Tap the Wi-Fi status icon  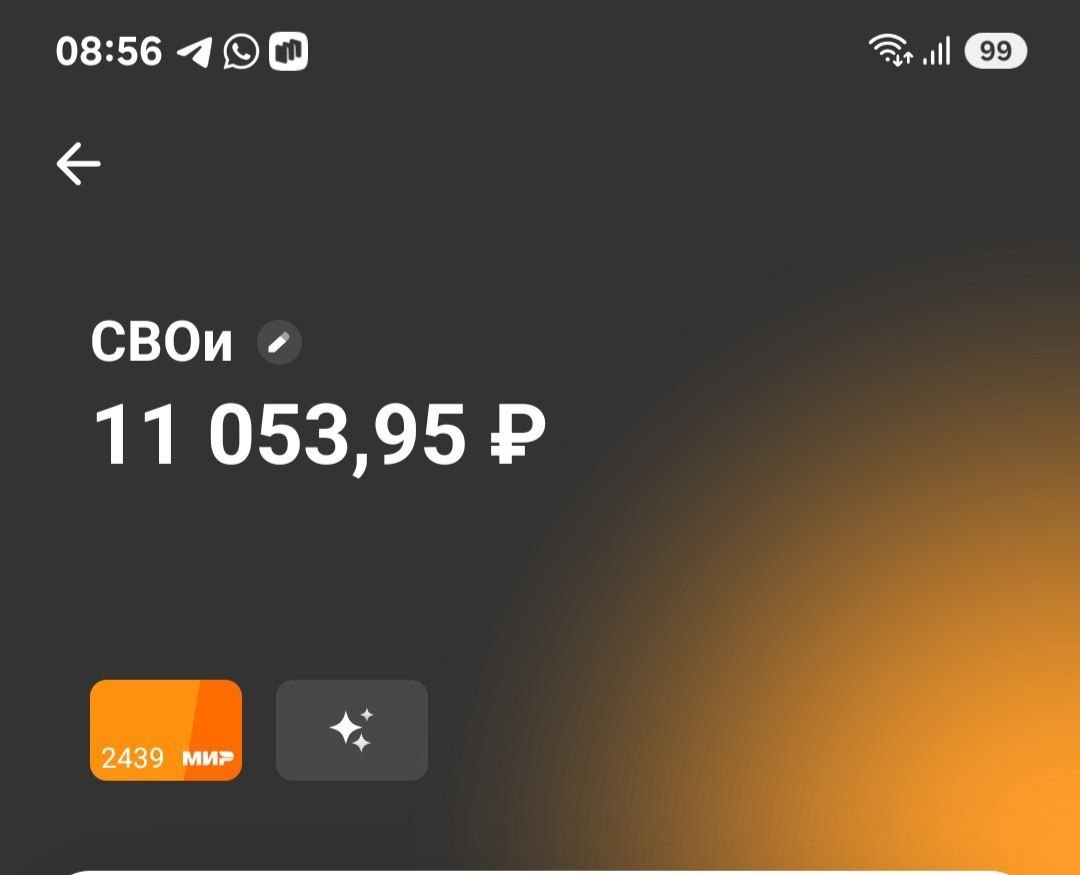coord(886,48)
